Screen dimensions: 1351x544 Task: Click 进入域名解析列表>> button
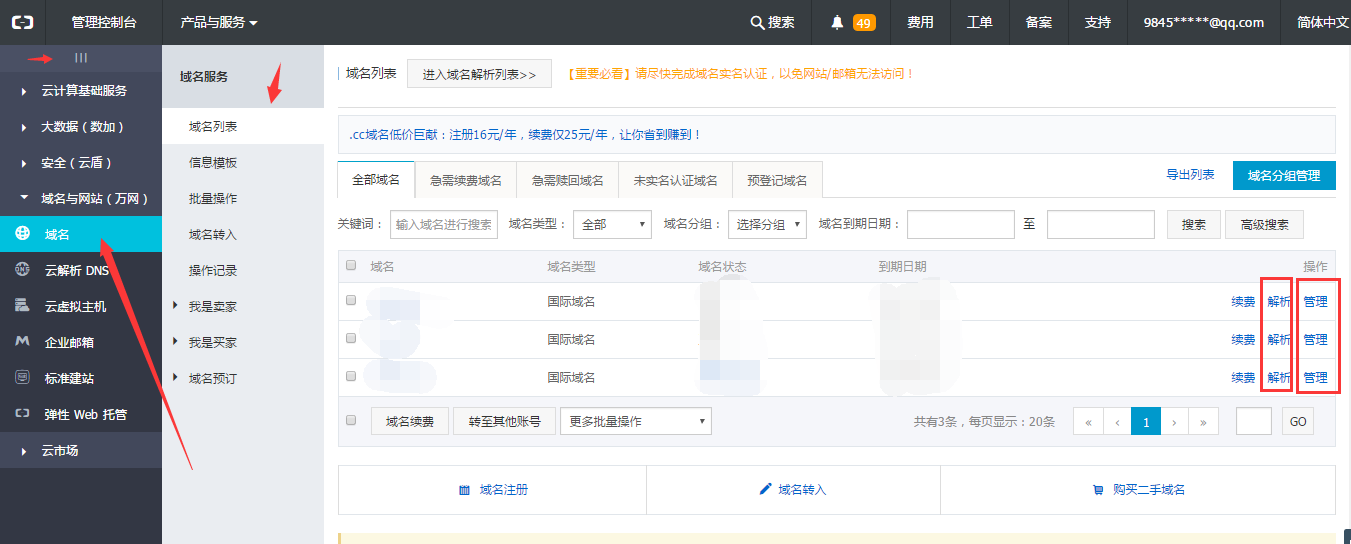click(479, 74)
